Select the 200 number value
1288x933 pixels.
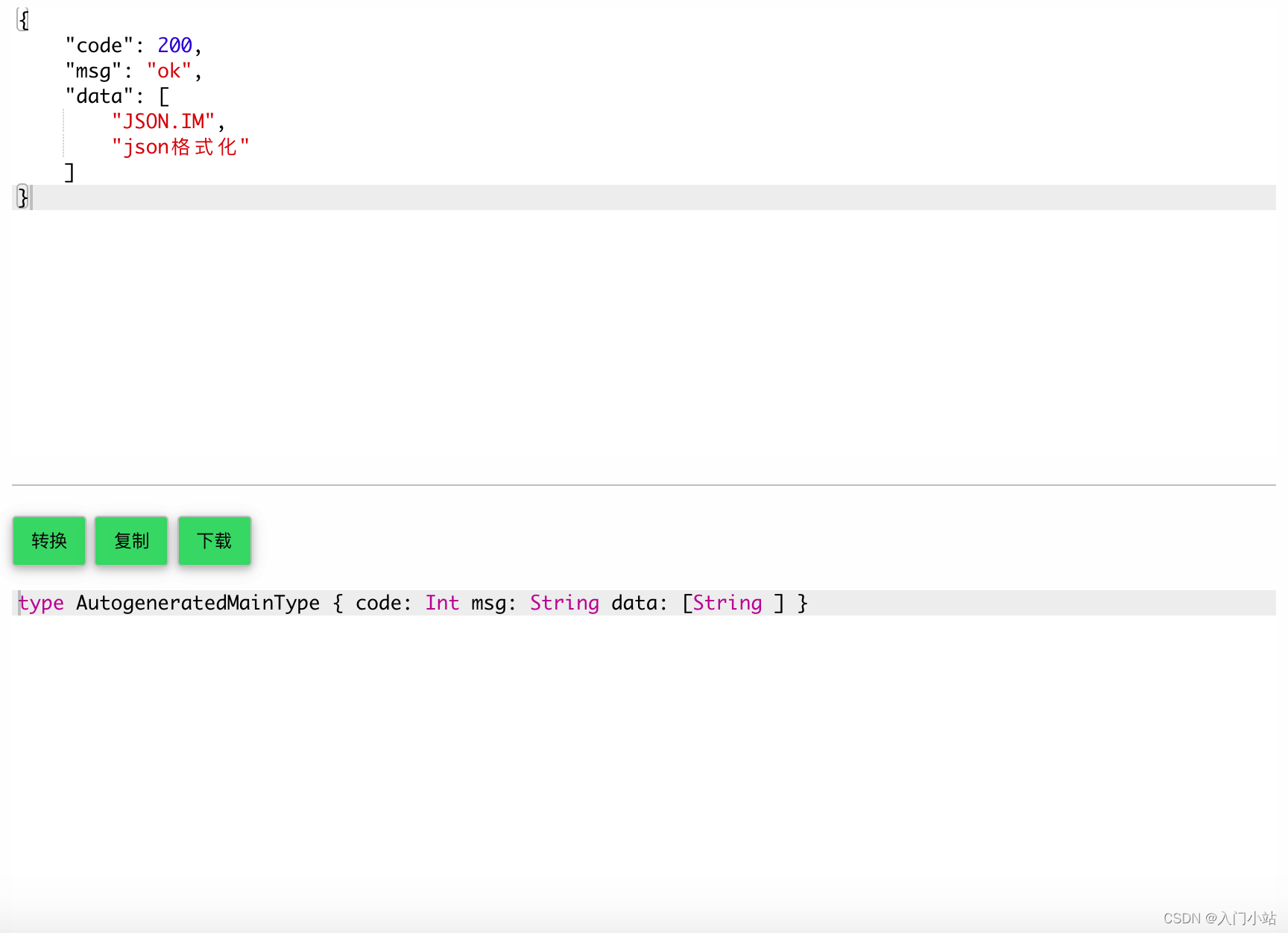(x=175, y=45)
